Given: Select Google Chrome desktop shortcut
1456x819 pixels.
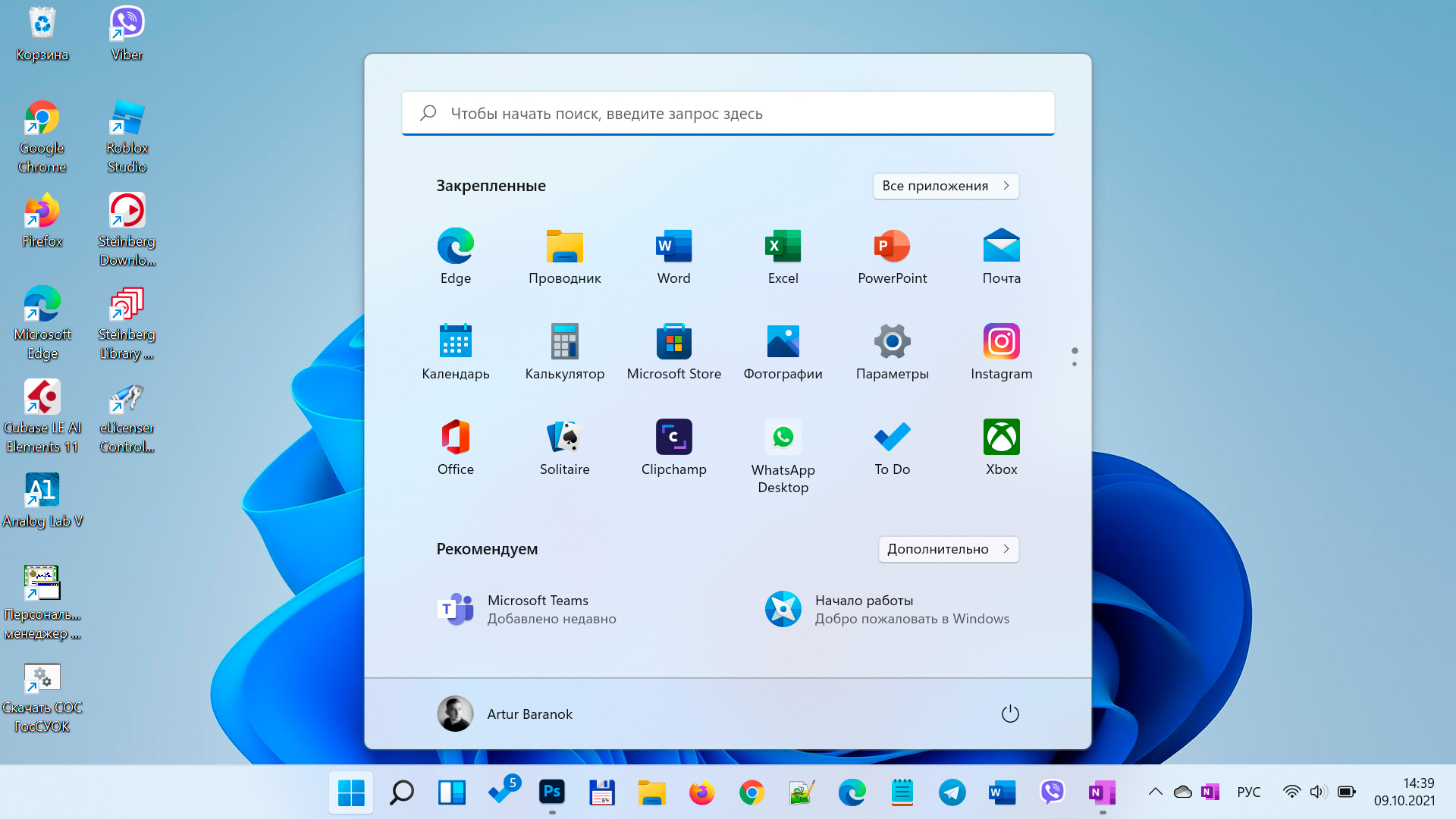Looking at the screenshot, I should 42,137.
